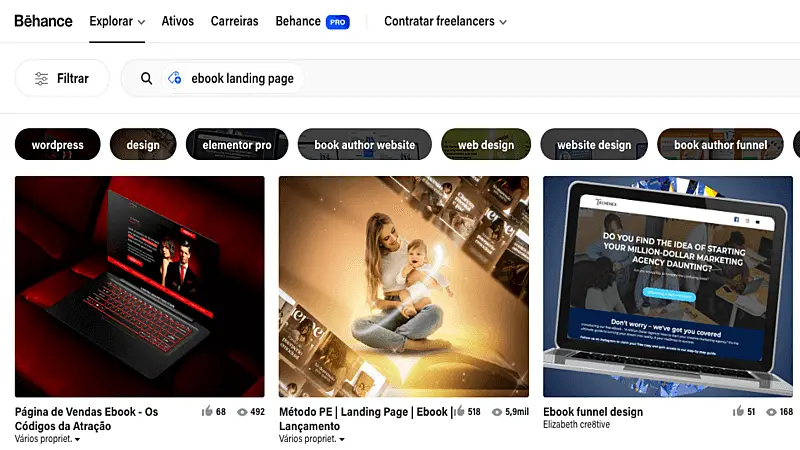Open the Behance menu item
The width and height of the screenshot is (800, 450).
pos(298,21)
